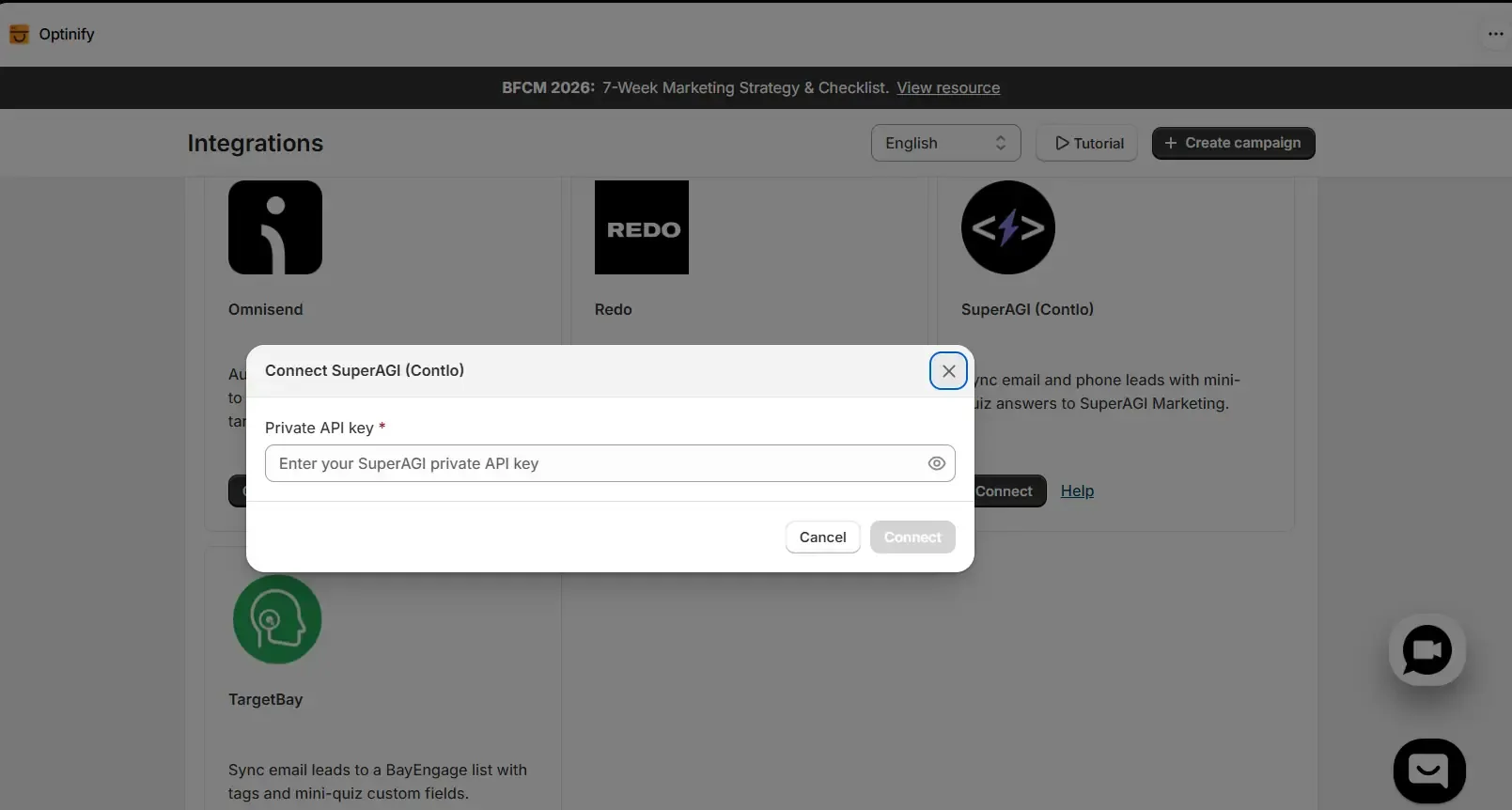Focus the SuperAGI private API key field
Screen dimensions: 1512x810
point(610,463)
